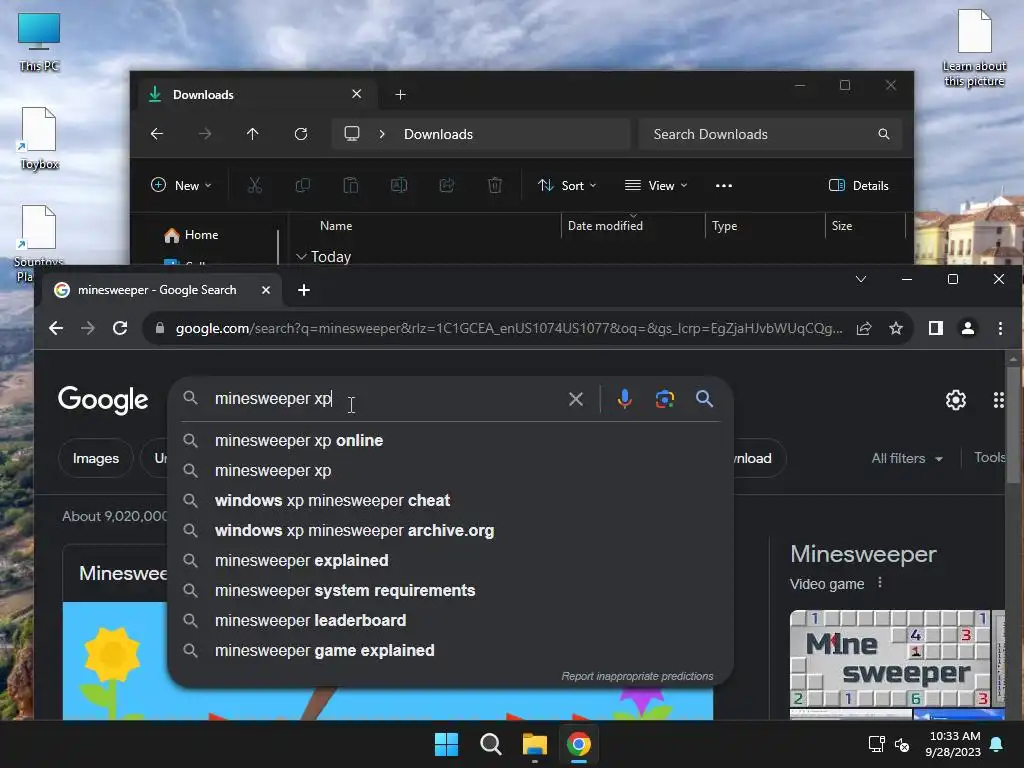
Task: Click the Paste icon in Explorer toolbar
Action: coord(351,185)
